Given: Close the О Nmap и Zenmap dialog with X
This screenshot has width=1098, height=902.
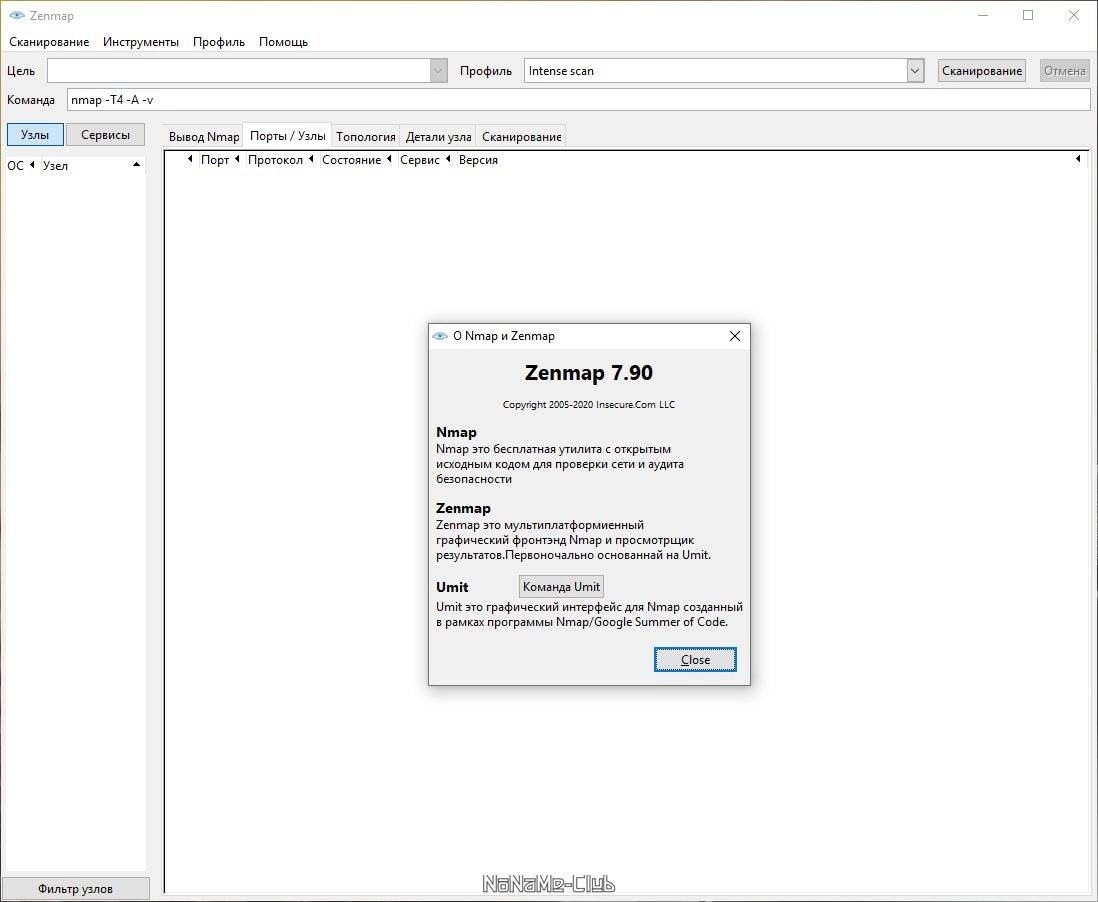Looking at the screenshot, I should coord(735,336).
